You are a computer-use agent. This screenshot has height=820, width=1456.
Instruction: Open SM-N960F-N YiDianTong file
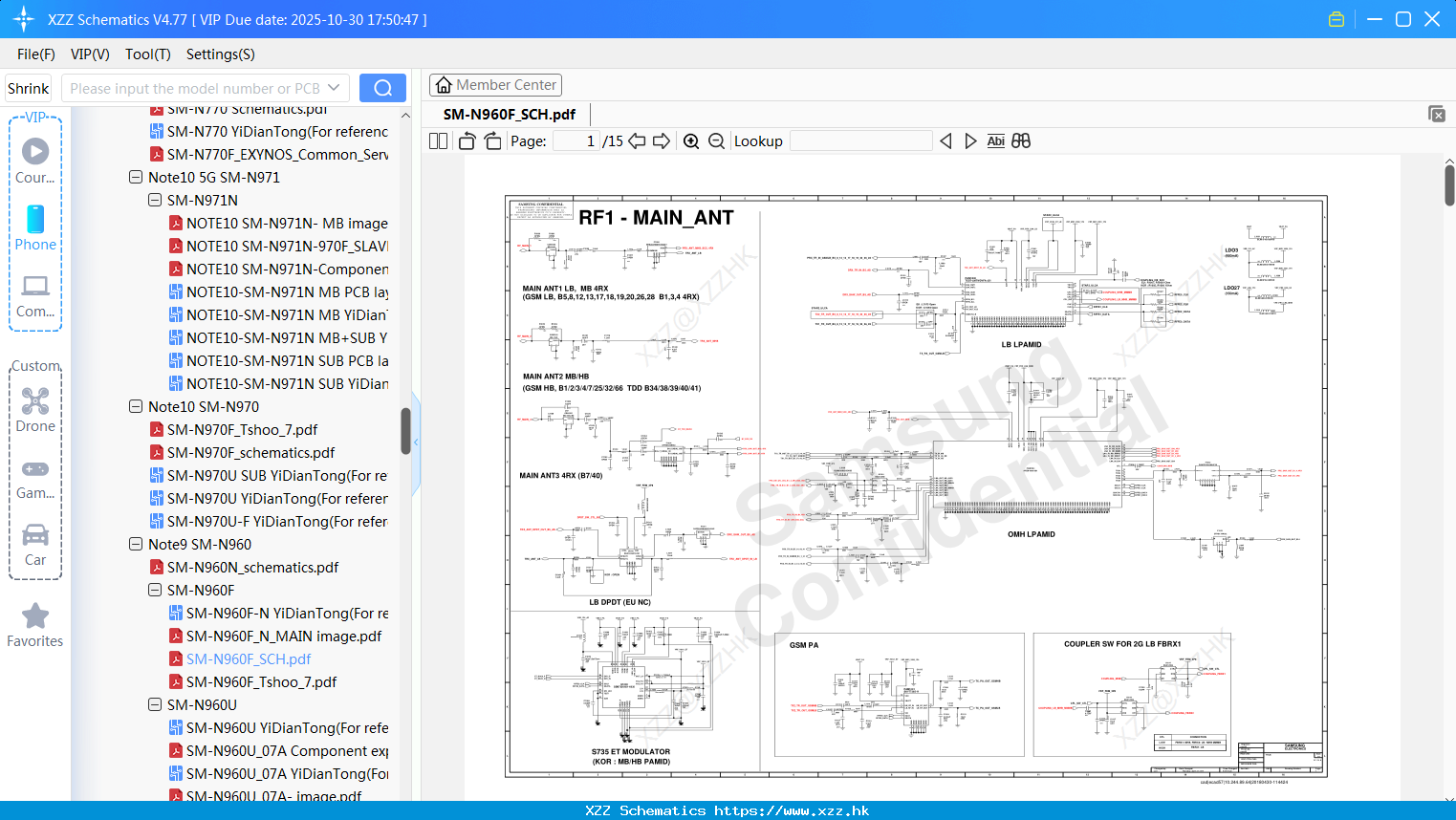[287, 613]
